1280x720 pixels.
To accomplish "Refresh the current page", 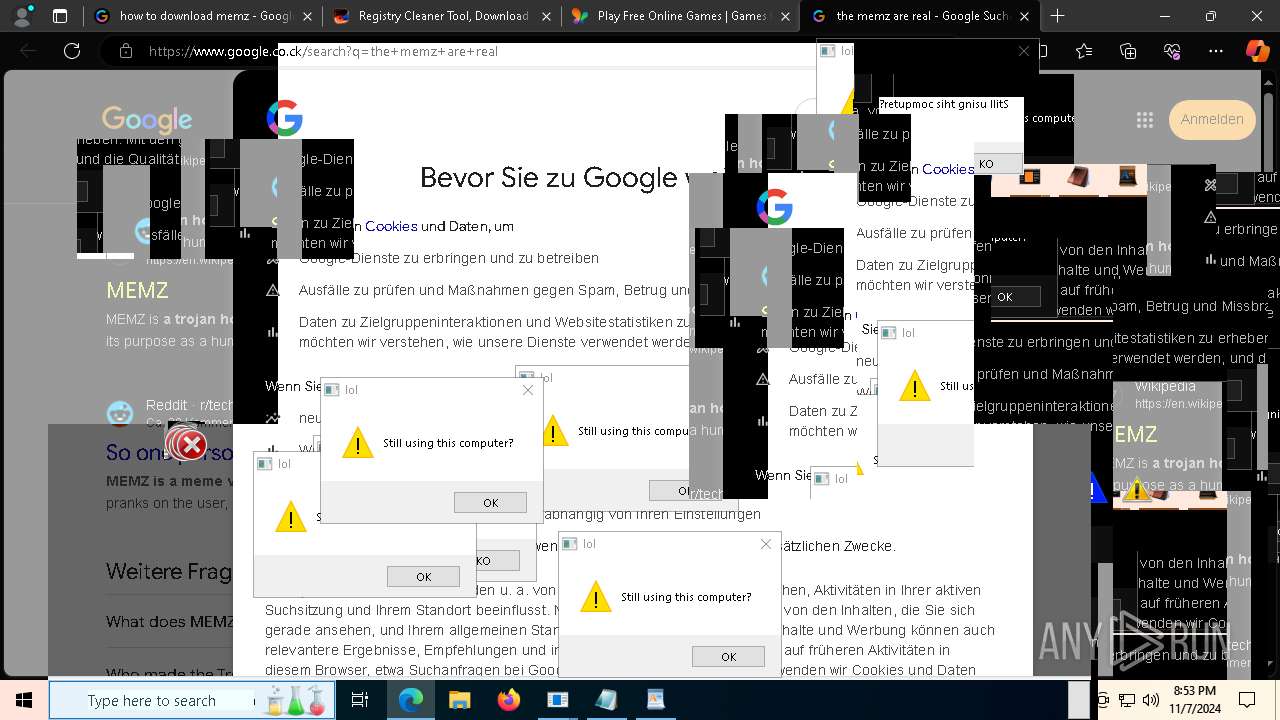I will [x=72, y=51].
